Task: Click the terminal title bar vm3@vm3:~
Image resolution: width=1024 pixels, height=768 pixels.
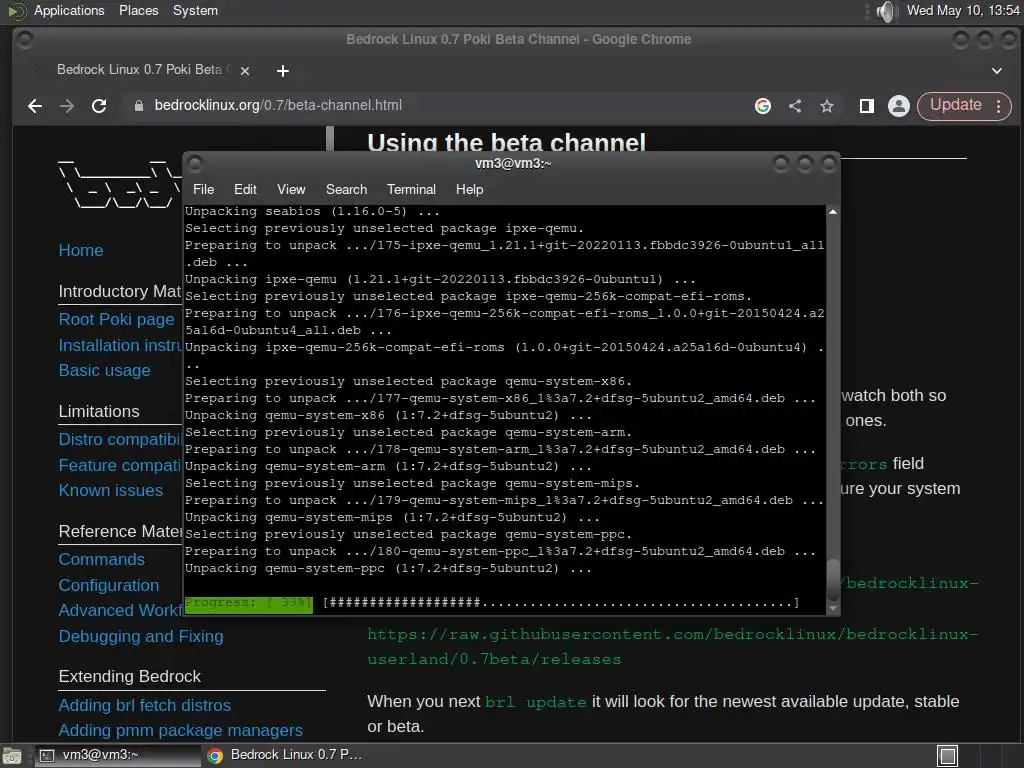Action: point(513,163)
